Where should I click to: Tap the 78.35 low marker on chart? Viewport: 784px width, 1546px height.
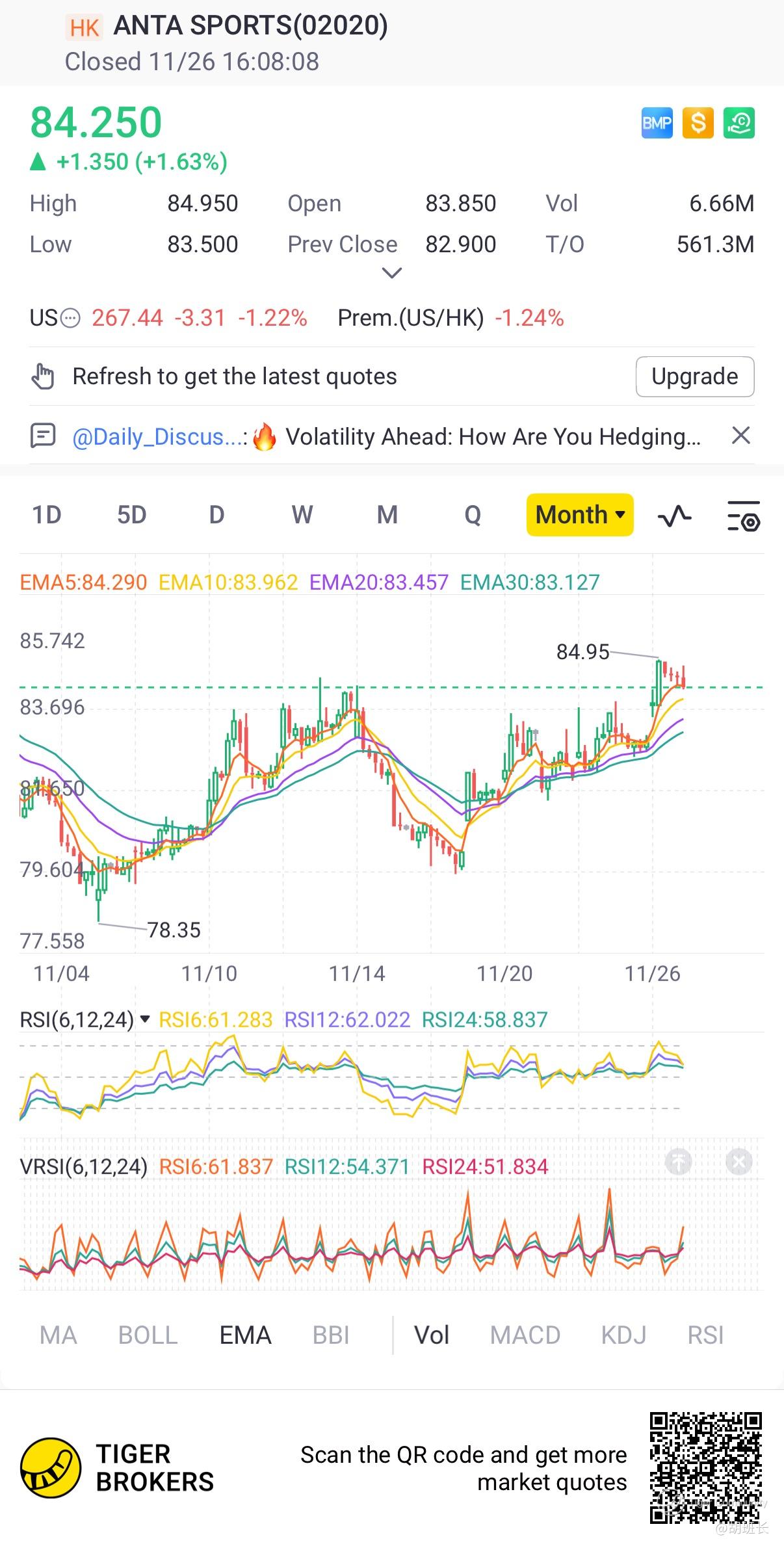click(174, 930)
